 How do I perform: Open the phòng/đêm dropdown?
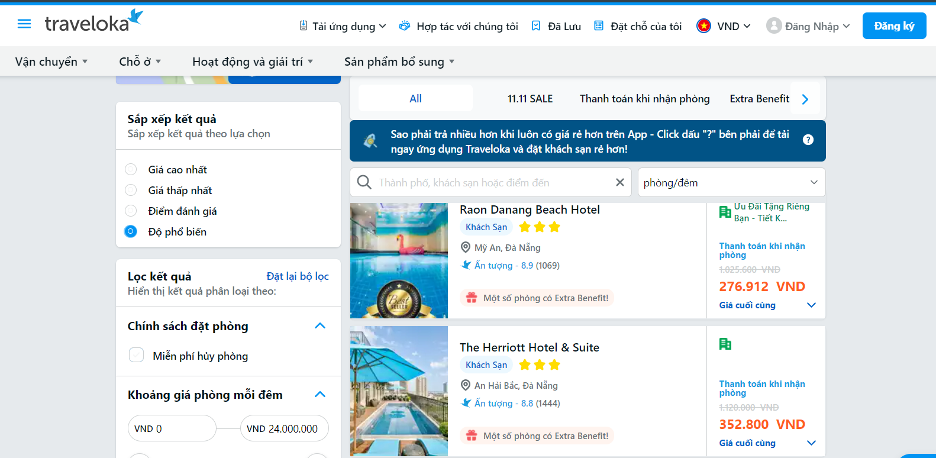(x=731, y=183)
